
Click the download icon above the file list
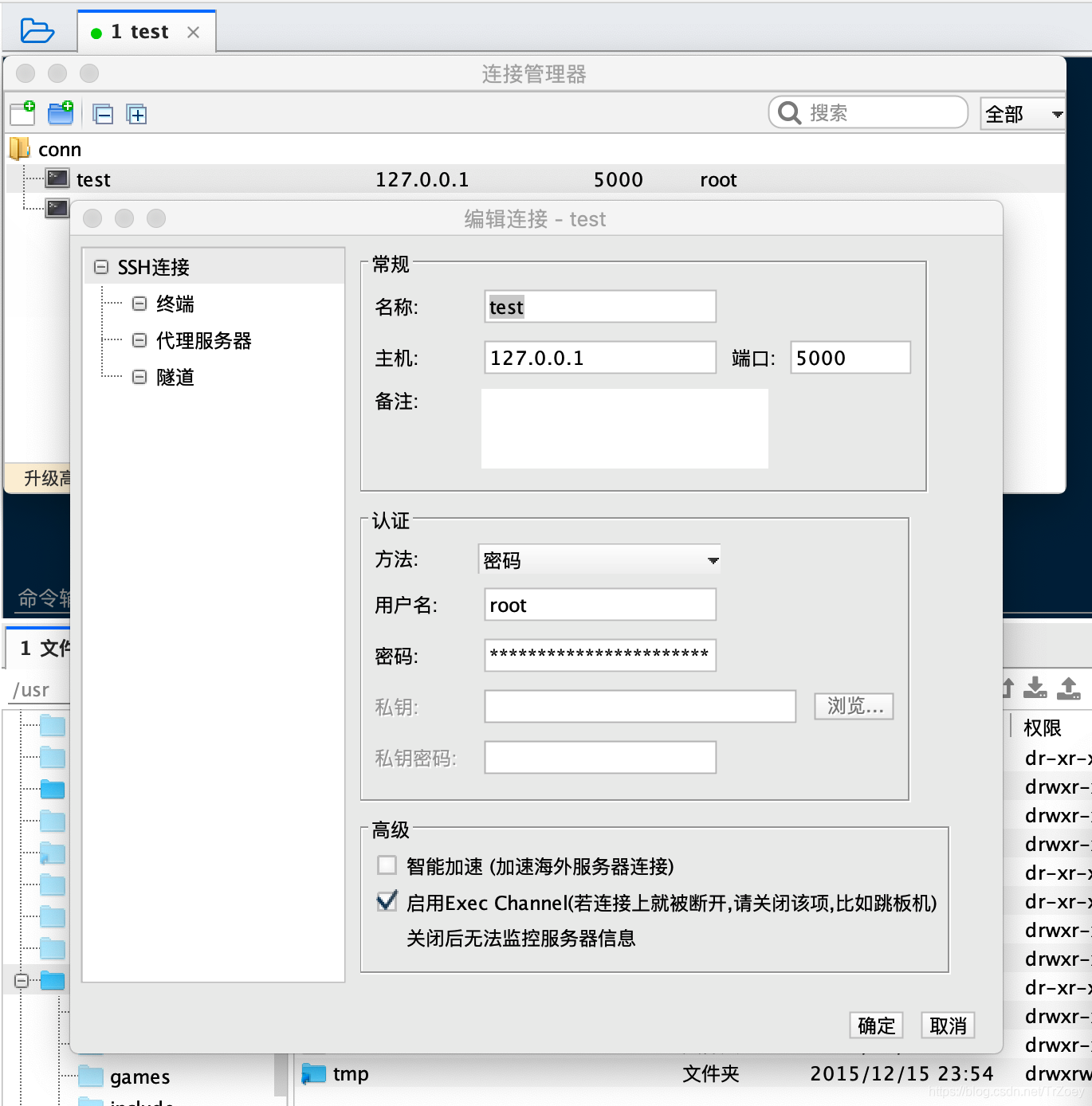coord(1035,687)
